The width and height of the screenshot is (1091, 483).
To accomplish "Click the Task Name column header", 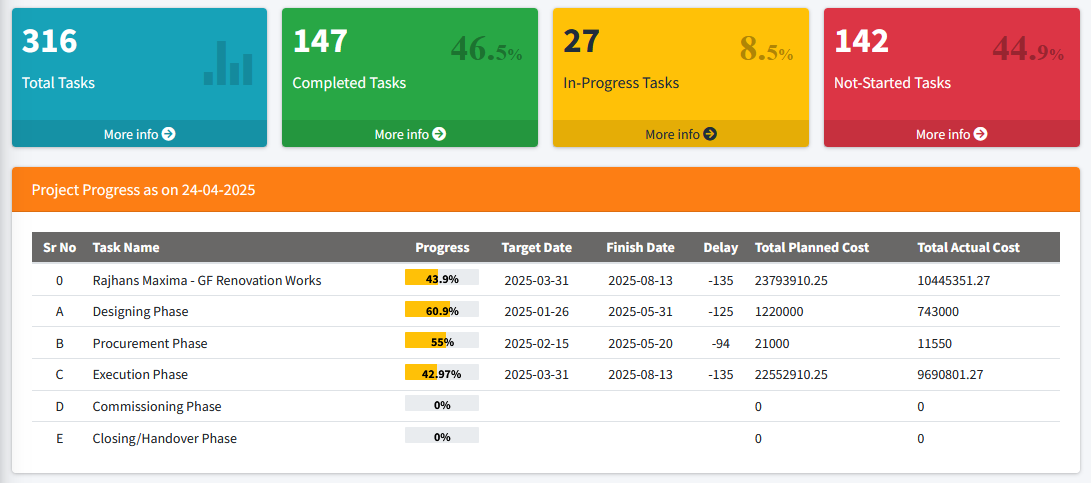I will click(126, 247).
